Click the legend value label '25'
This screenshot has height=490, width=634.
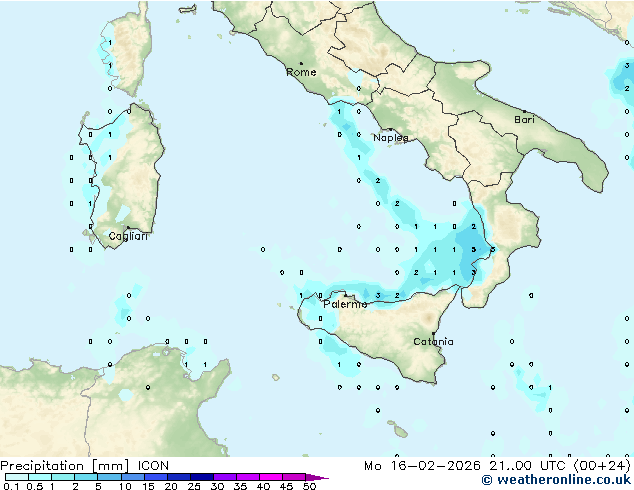[194, 486]
